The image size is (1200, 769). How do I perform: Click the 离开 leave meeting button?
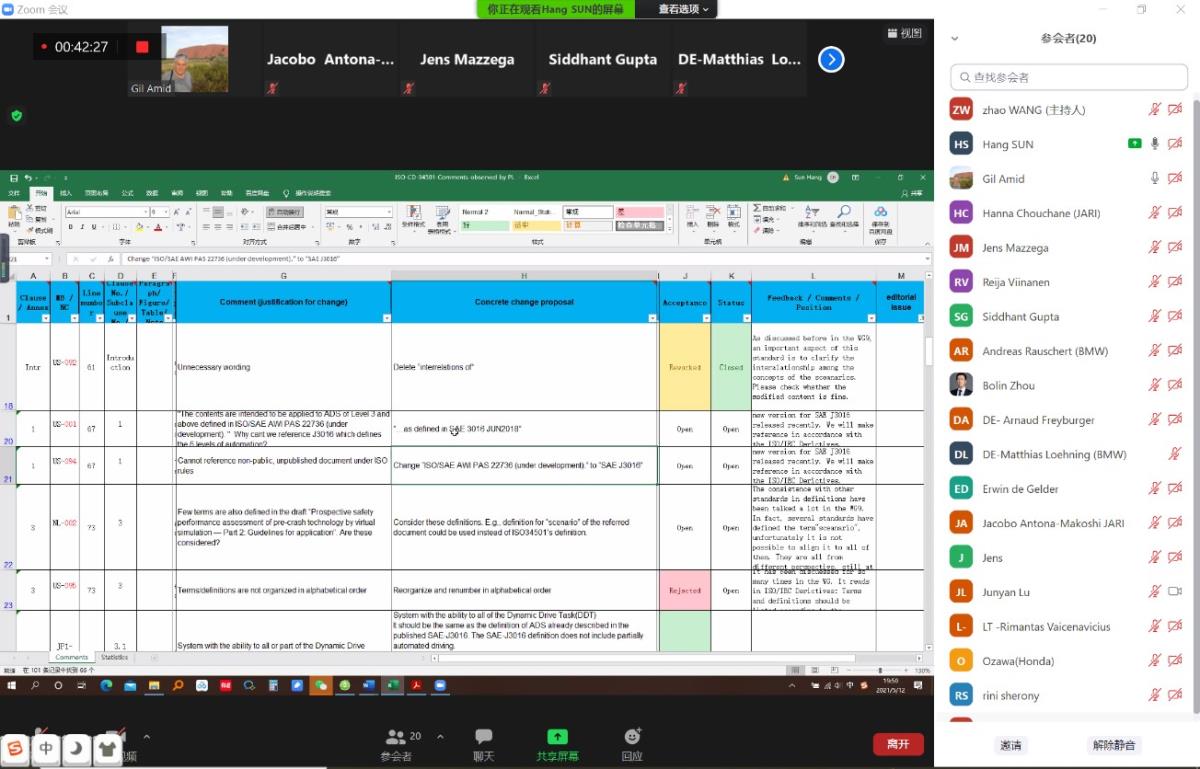tap(897, 744)
